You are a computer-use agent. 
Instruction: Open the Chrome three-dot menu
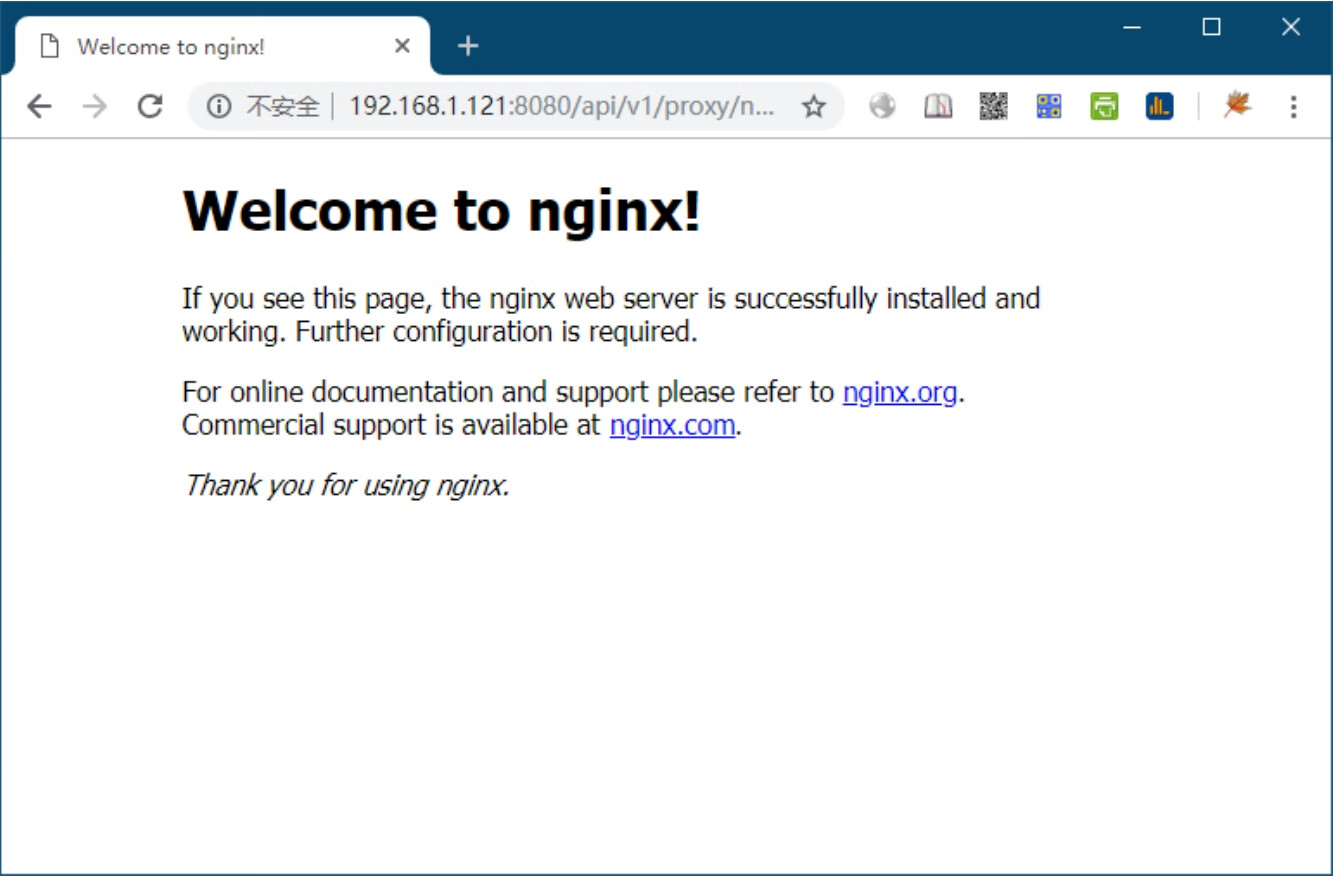tap(1293, 106)
